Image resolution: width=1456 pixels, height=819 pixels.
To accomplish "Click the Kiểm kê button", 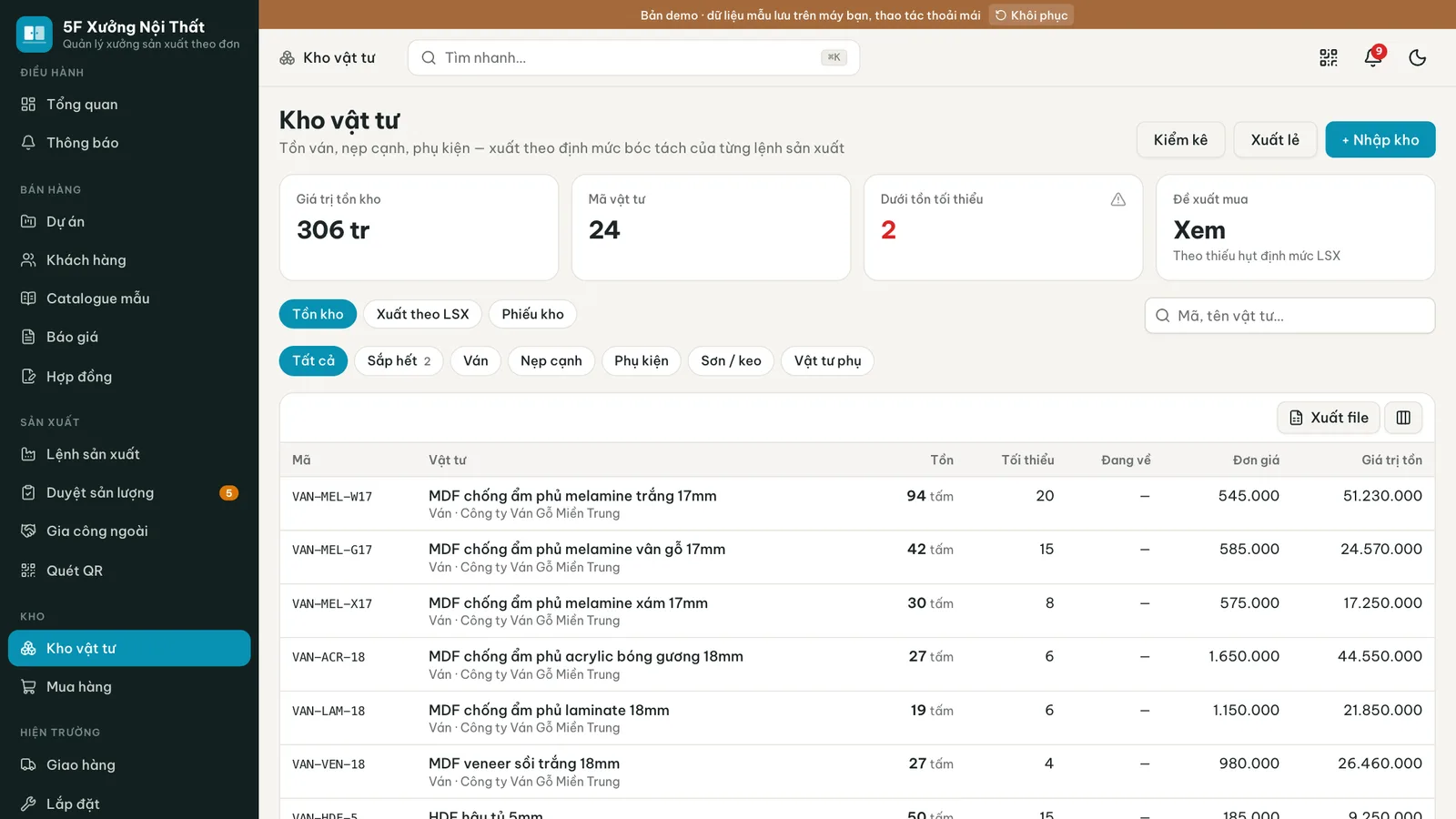I will tap(1180, 139).
